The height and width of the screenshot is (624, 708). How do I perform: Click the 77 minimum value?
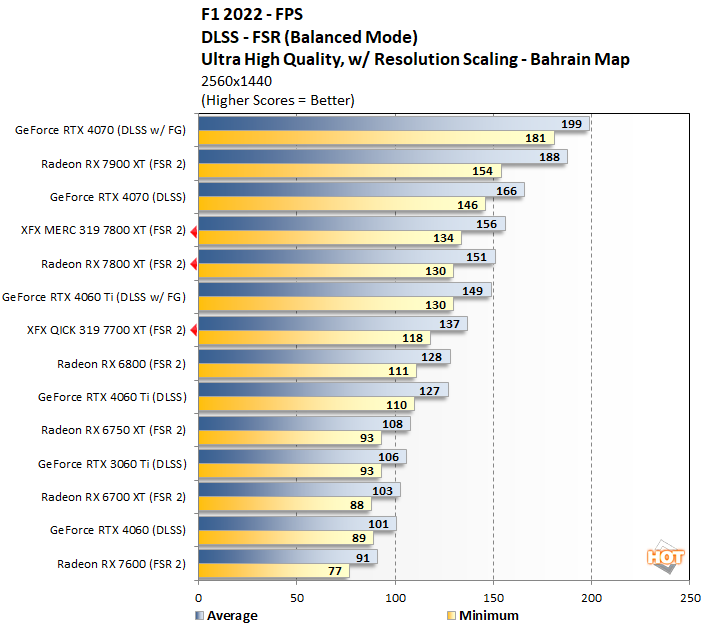pyautogui.click(x=335, y=571)
